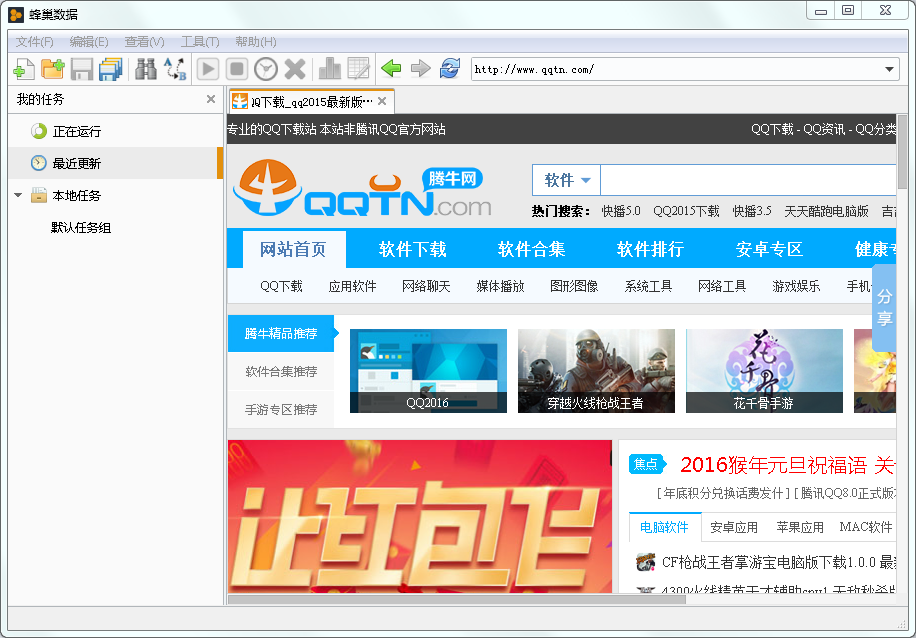The height and width of the screenshot is (638, 916).
Task: Click the save all disks icon
Action: [110, 69]
